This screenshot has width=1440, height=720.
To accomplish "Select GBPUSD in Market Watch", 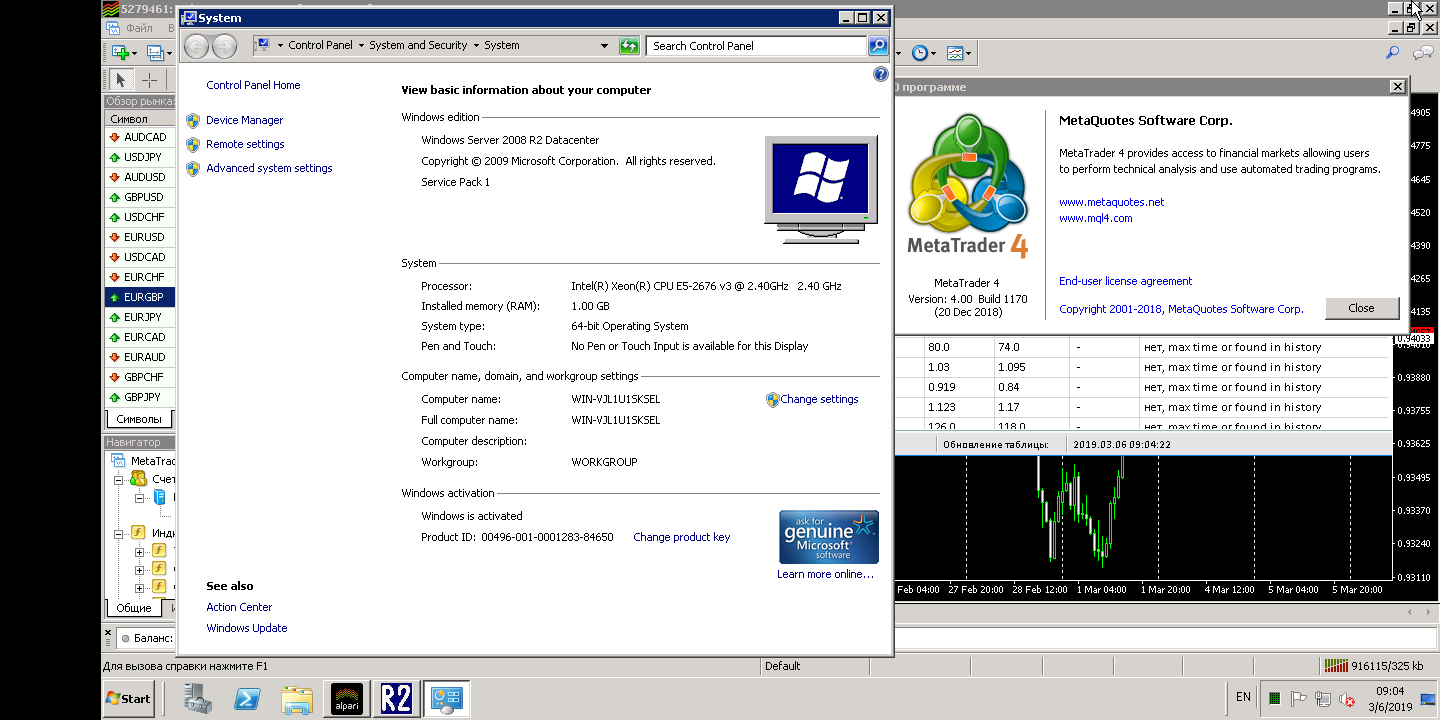I will click(140, 197).
